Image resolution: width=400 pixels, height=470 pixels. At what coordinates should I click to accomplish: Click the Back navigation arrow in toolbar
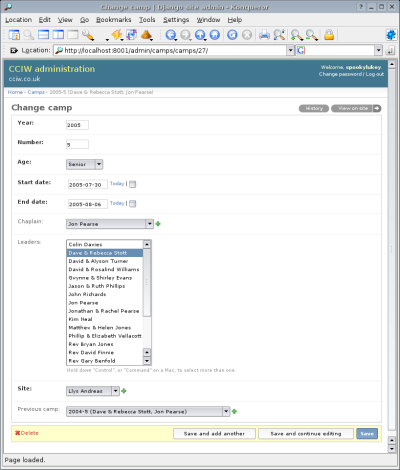pos(170,35)
